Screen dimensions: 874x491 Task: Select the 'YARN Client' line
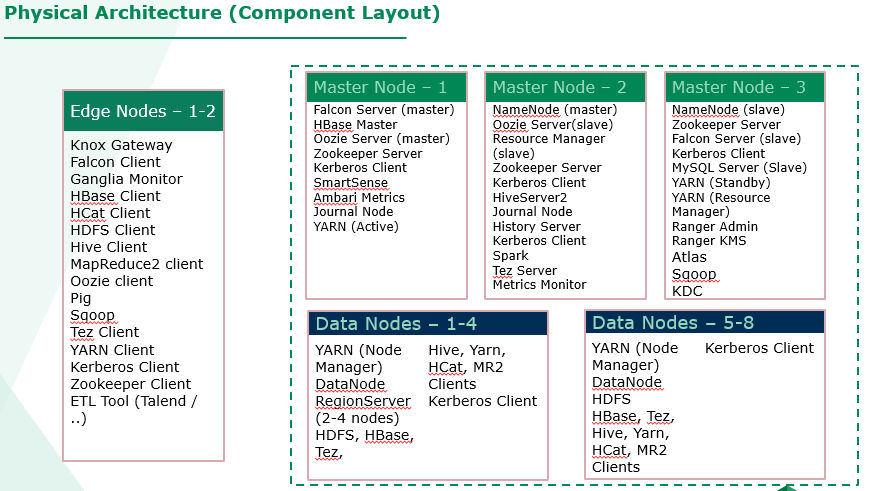pos(112,350)
